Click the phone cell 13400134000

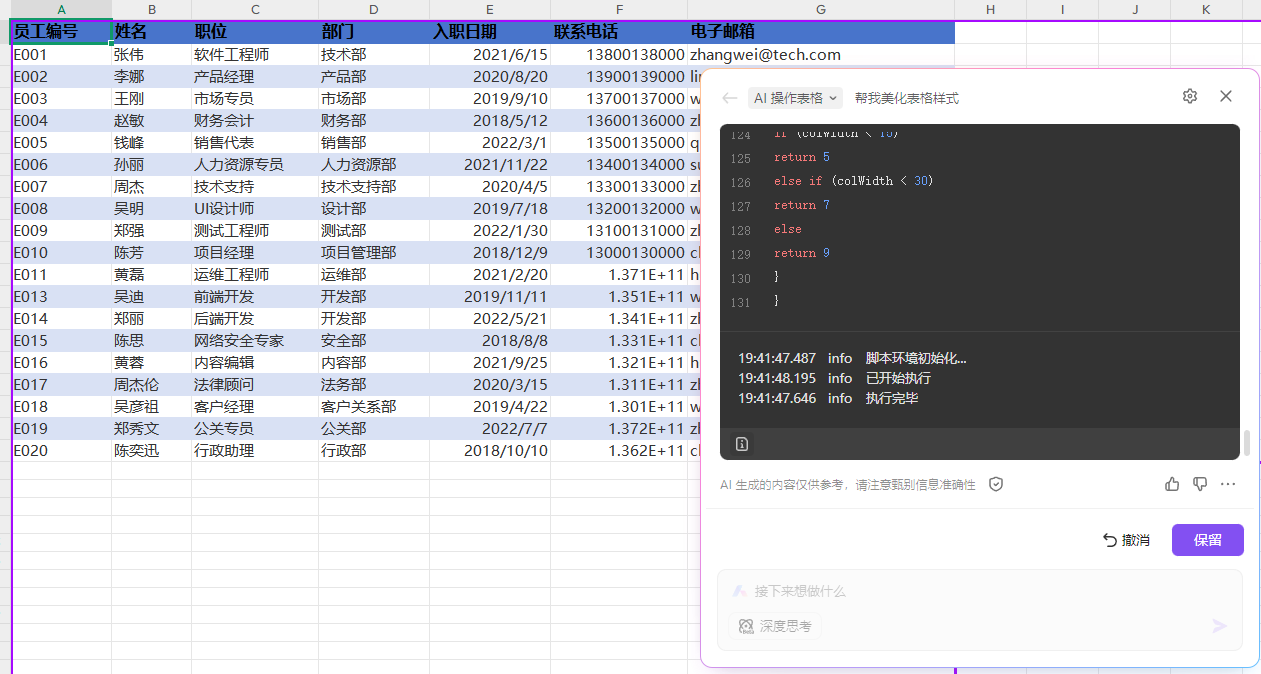point(619,164)
